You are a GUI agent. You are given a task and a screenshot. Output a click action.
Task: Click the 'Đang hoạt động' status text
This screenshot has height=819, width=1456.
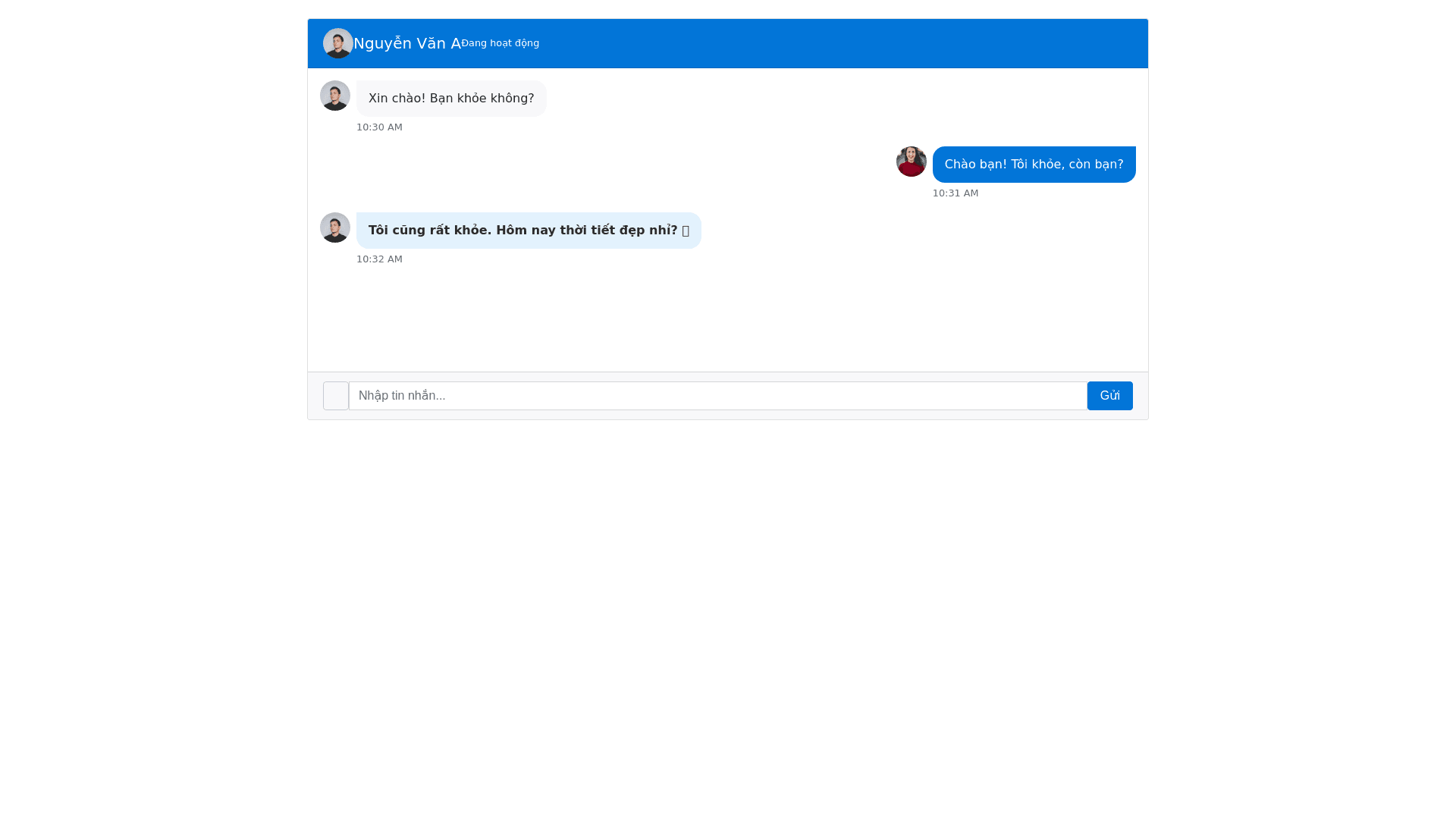point(500,43)
